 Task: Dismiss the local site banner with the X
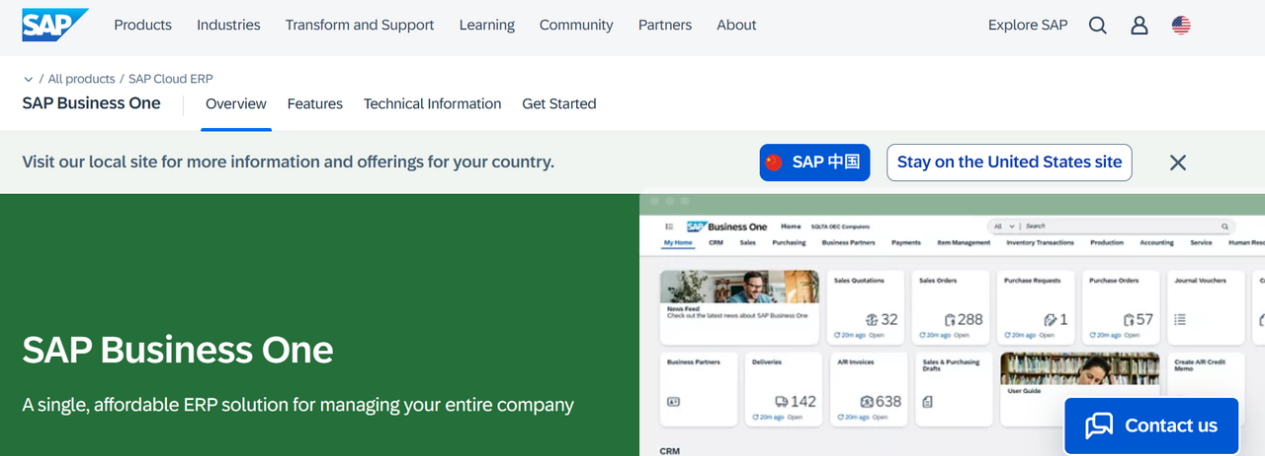pos(1178,162)
